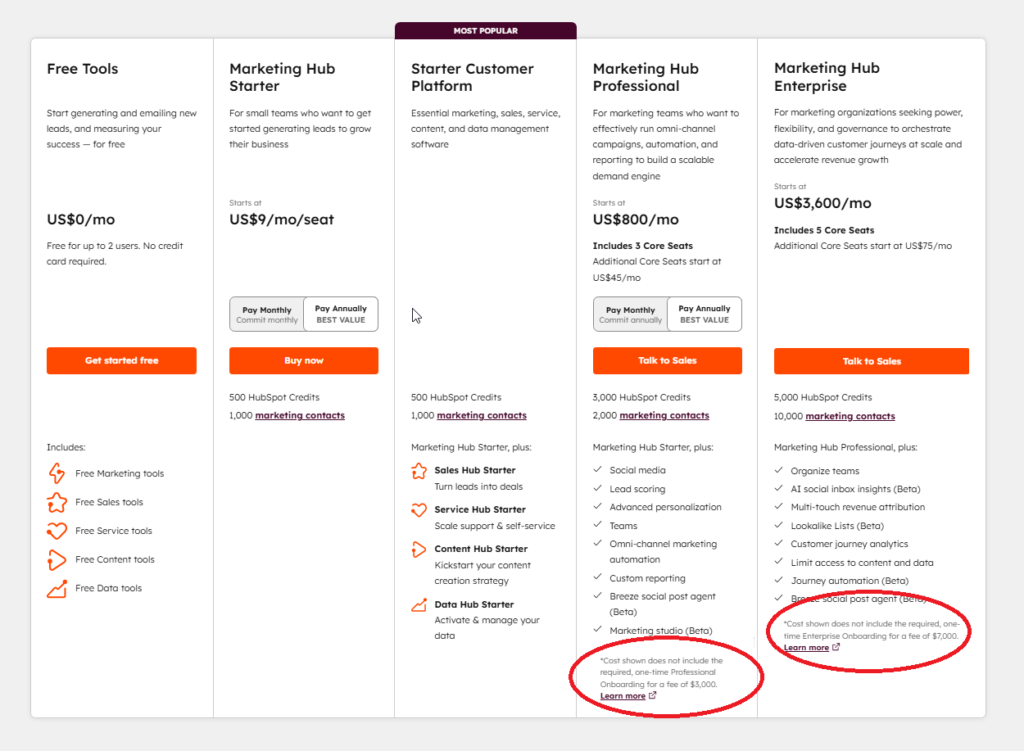Click the Free Content tools icon
The image size is (1024, 751).
click(56, 560)
